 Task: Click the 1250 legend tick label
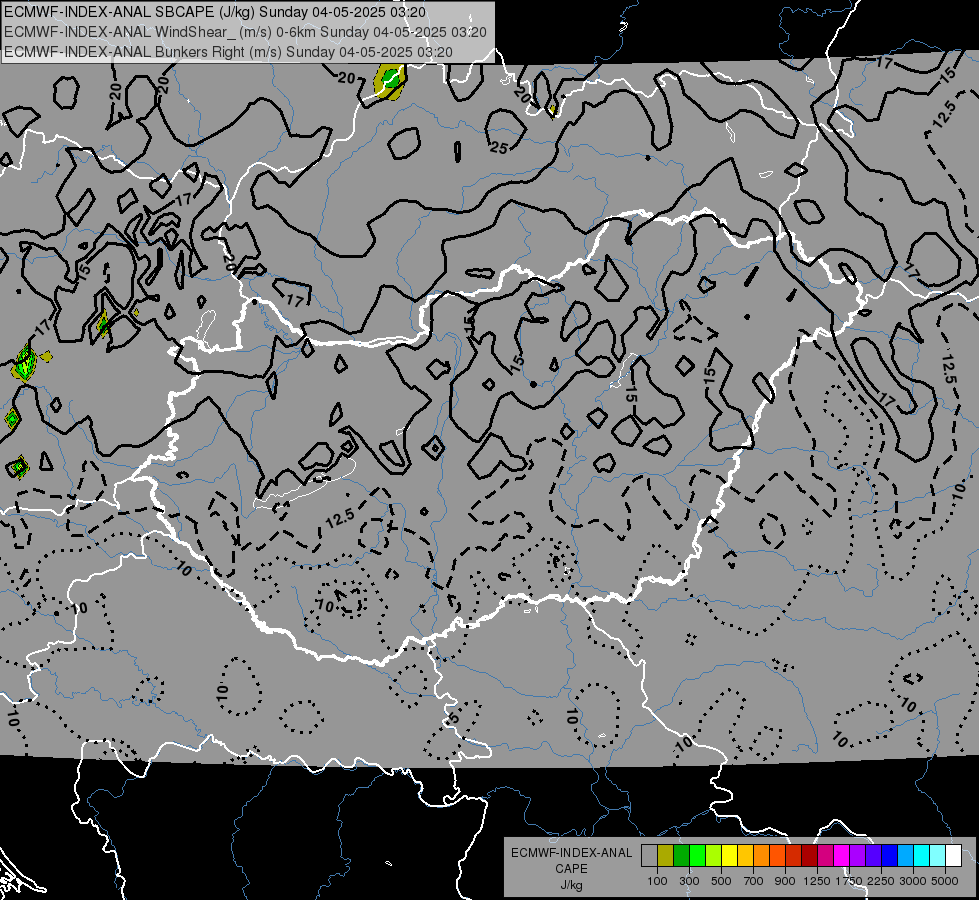[x=817, y=881]
